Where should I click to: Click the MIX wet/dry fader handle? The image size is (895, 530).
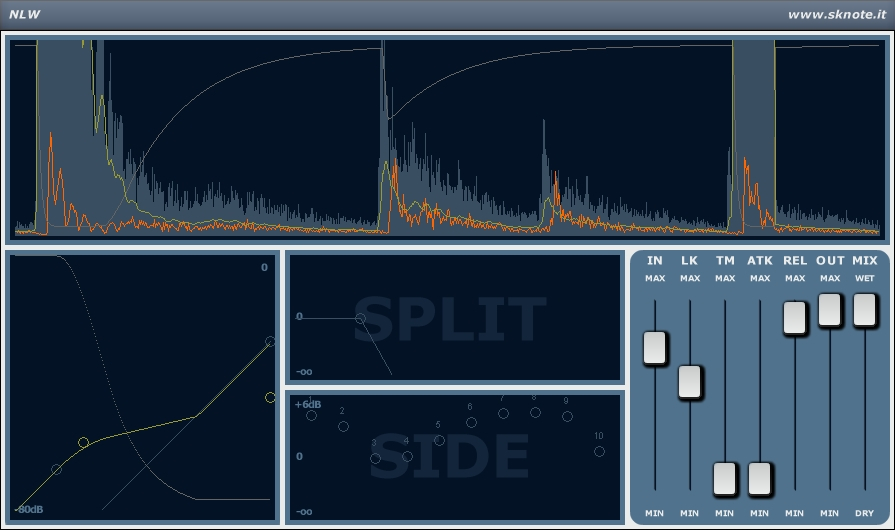(865, 310)
